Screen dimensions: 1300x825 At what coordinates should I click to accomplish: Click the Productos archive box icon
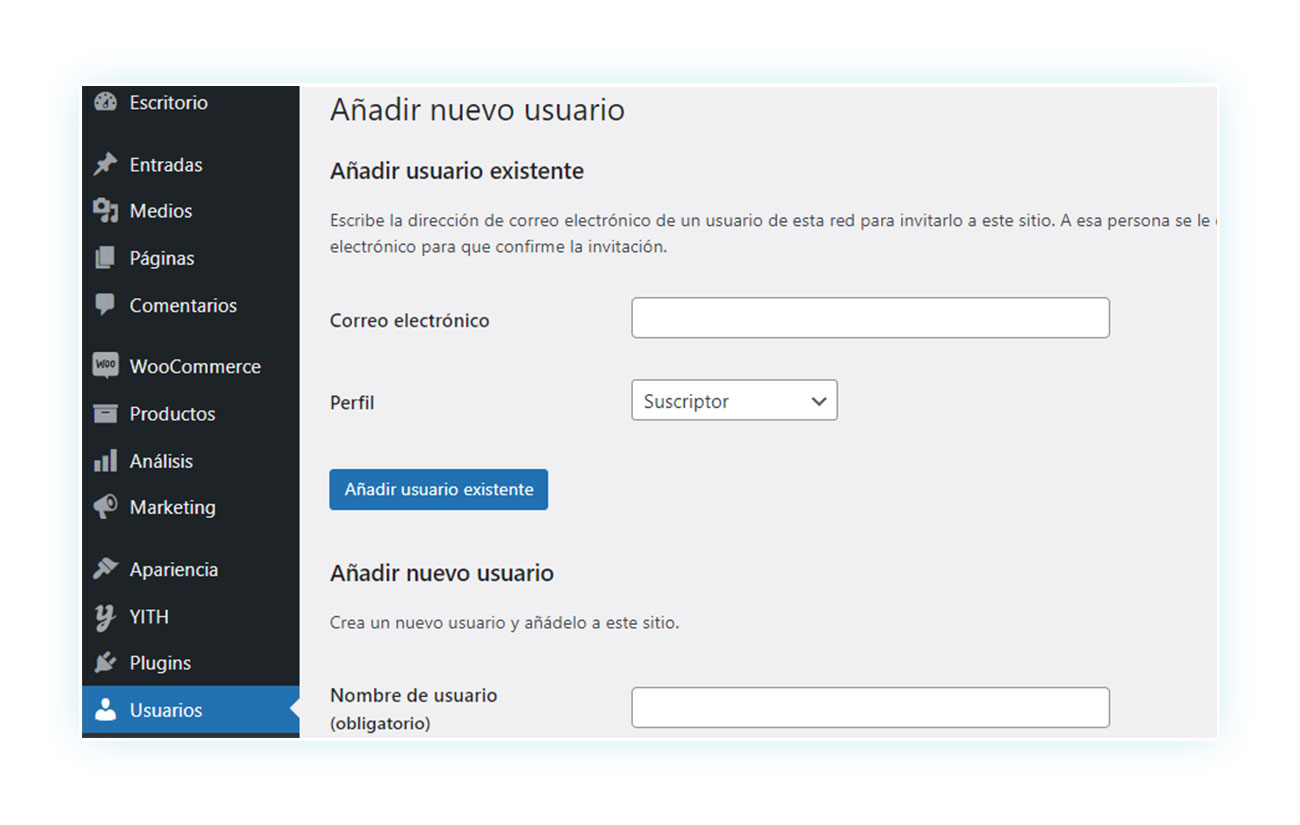105,413
